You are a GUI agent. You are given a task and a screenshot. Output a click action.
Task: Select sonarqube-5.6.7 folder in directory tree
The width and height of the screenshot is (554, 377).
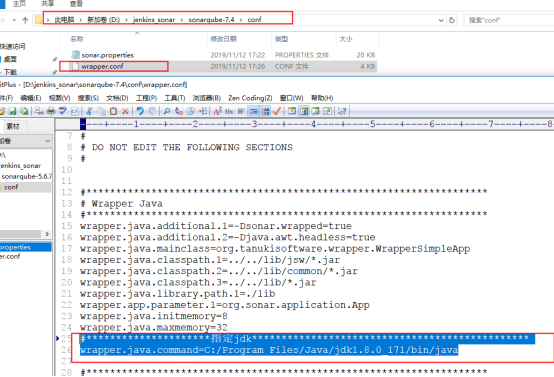tap(26, 176)
